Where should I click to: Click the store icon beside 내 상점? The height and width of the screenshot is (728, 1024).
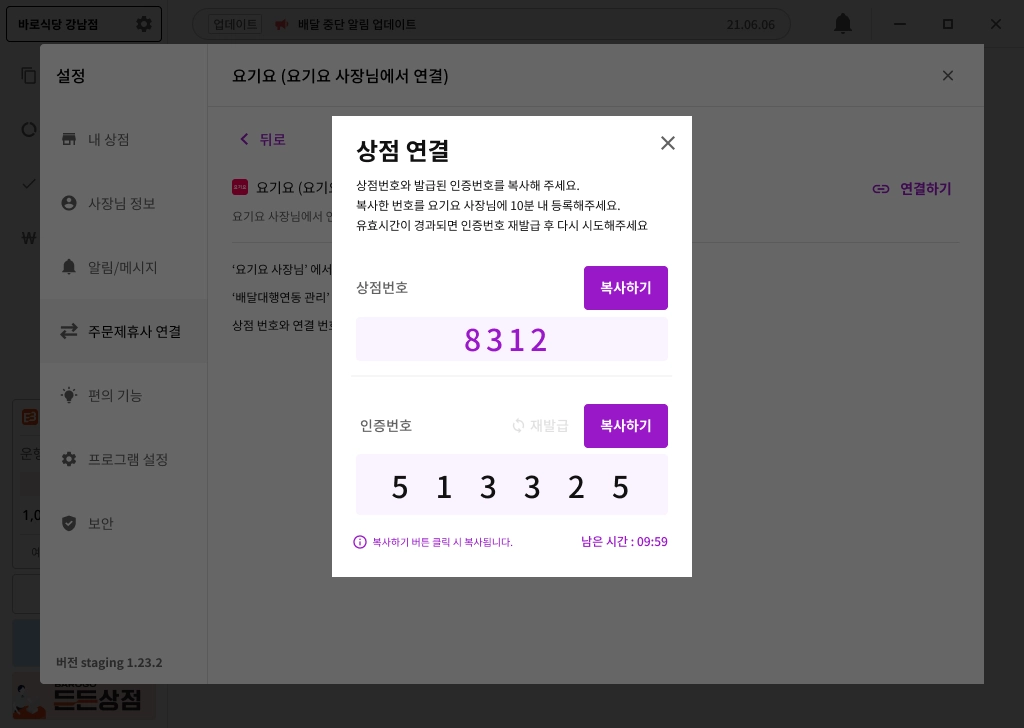click(x=69, y=139)
